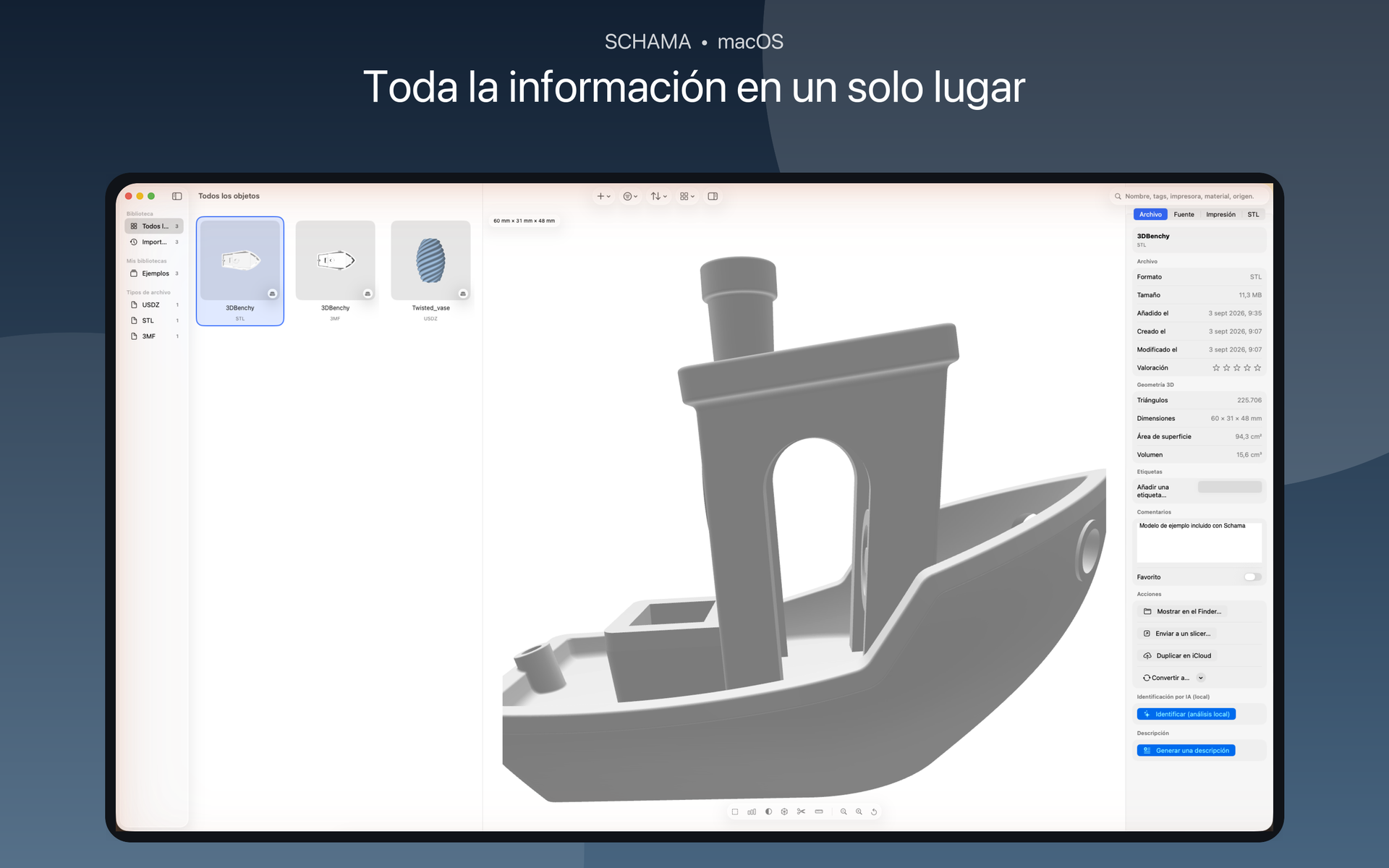Zoom out of the 3D viewer
This screenshot has height=868, width=1389.
tap(844, 812)
